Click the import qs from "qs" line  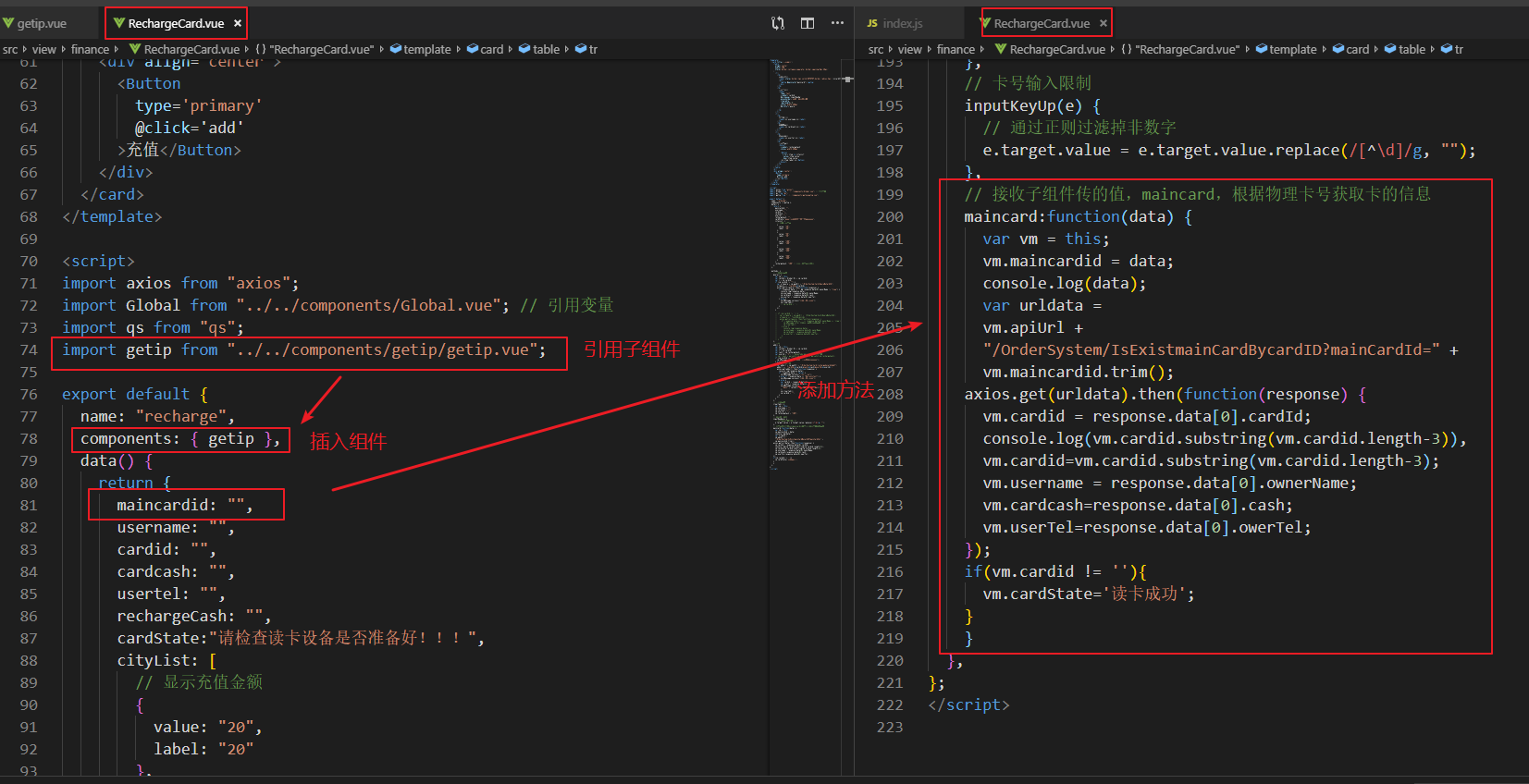154,327
